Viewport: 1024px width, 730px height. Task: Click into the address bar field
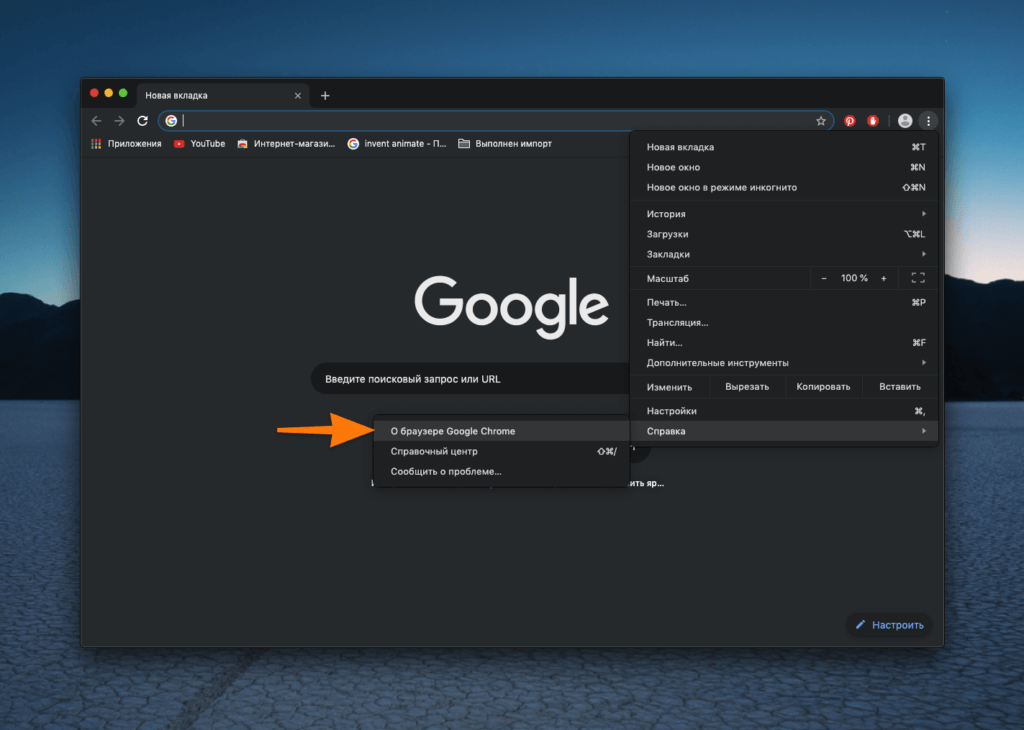496,121
